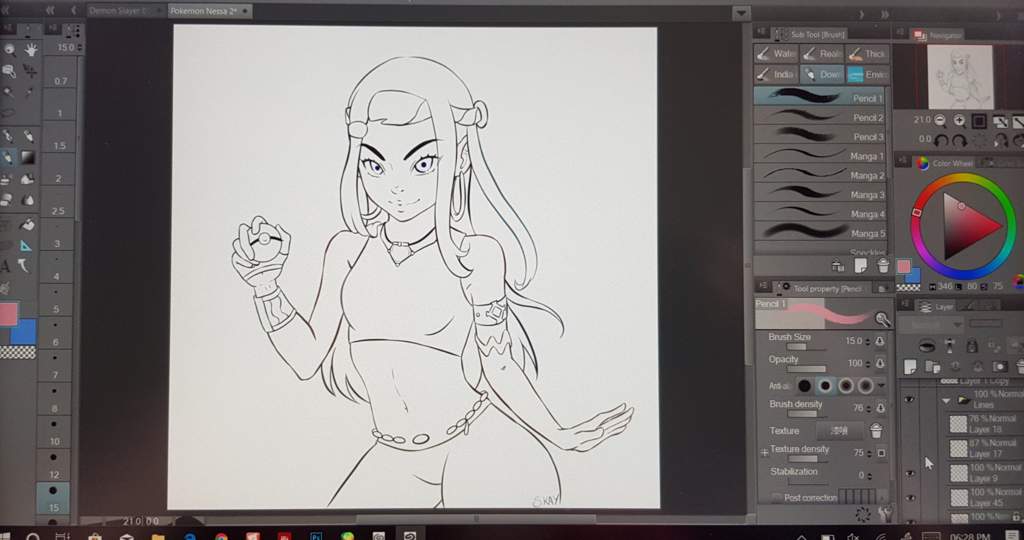Screen dimensions: 1024x540
Task: Select Layer 17 in layer list
Action: pos(984,448)
